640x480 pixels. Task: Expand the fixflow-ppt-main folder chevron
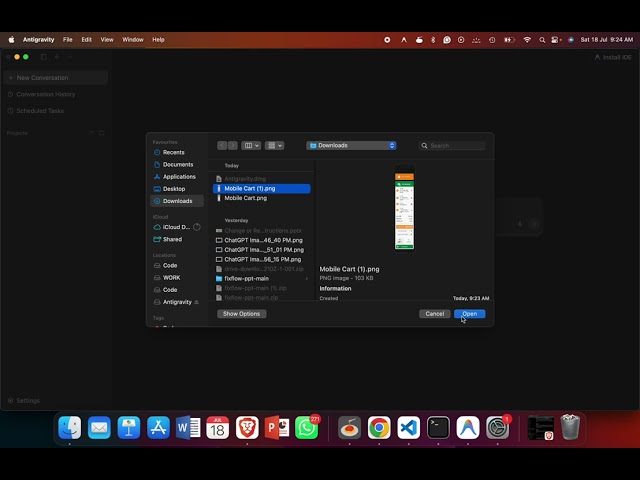pyautogui.click(x=307, y=278)
